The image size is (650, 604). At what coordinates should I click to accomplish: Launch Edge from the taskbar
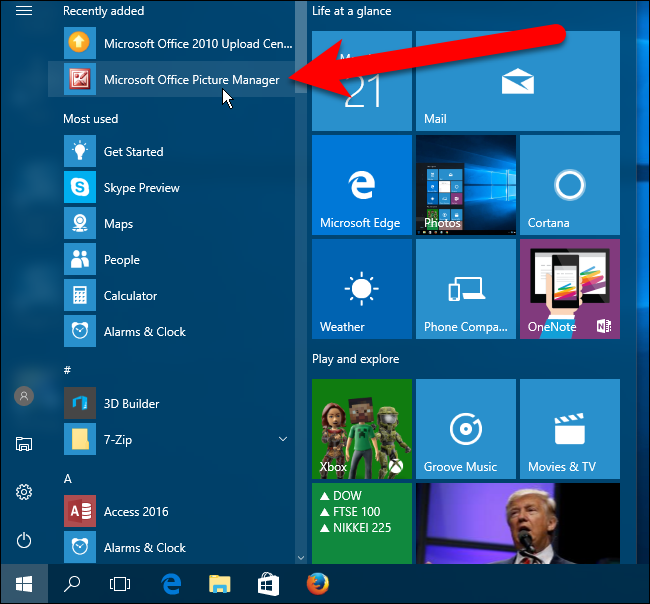pyautogui.click(x=171, y=584)
